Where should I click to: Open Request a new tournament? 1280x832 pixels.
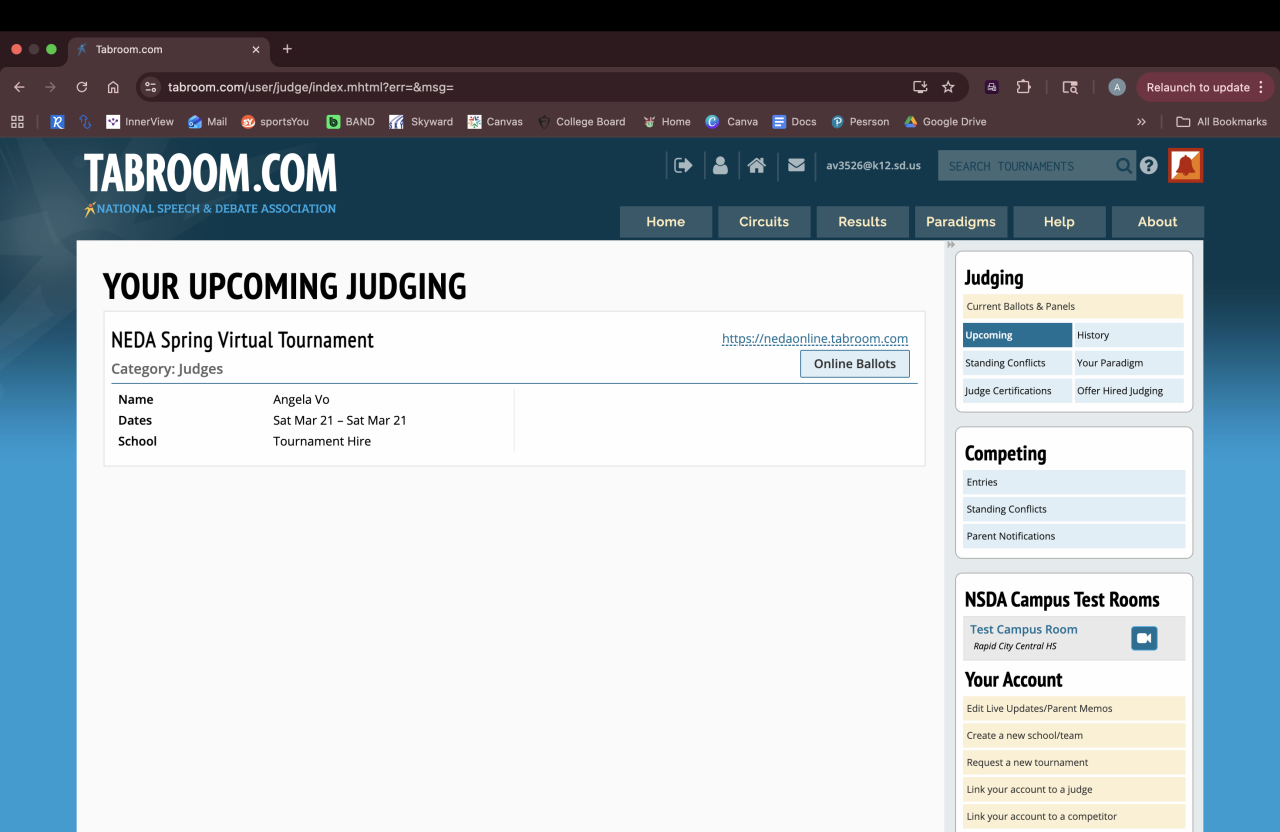1074,762
